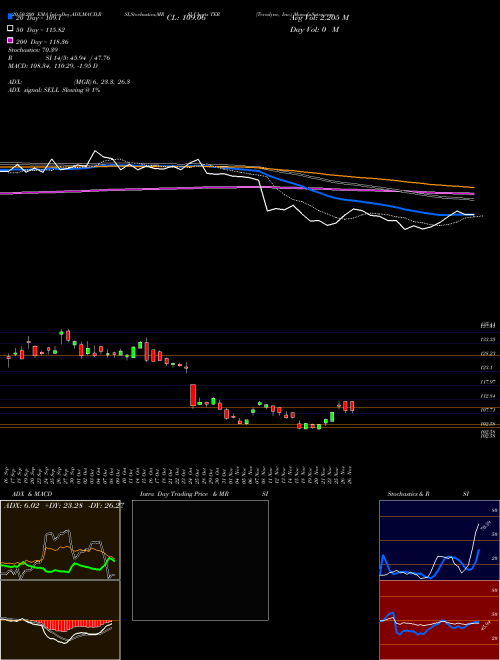Click the 107.71 price axis label
The width and height of the screenshot is (500, 660).
click(488, 410)
